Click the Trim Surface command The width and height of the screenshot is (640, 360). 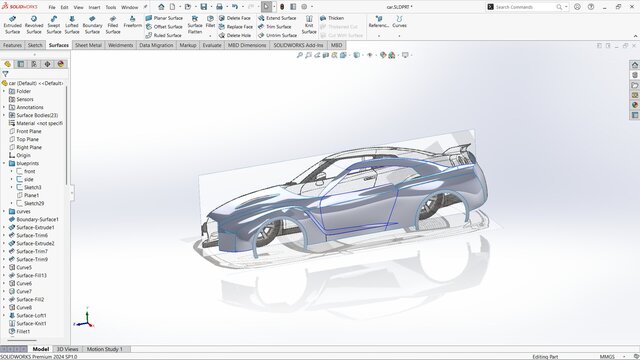click(x=274, y=27)
